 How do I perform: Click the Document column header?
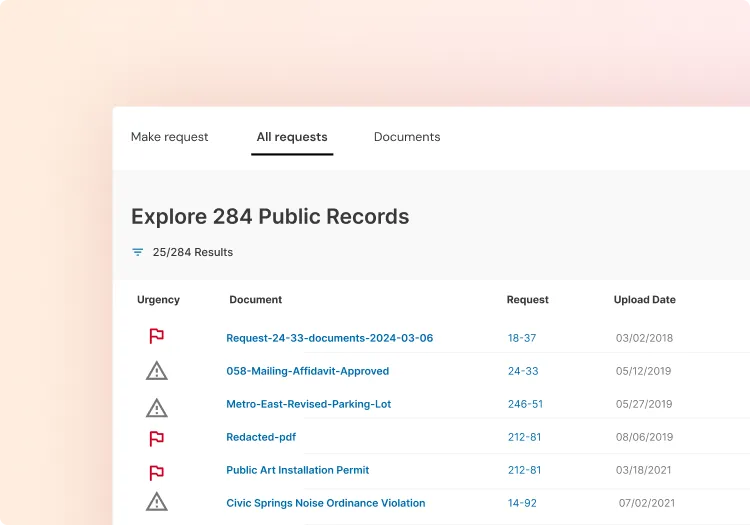(255, 299)
